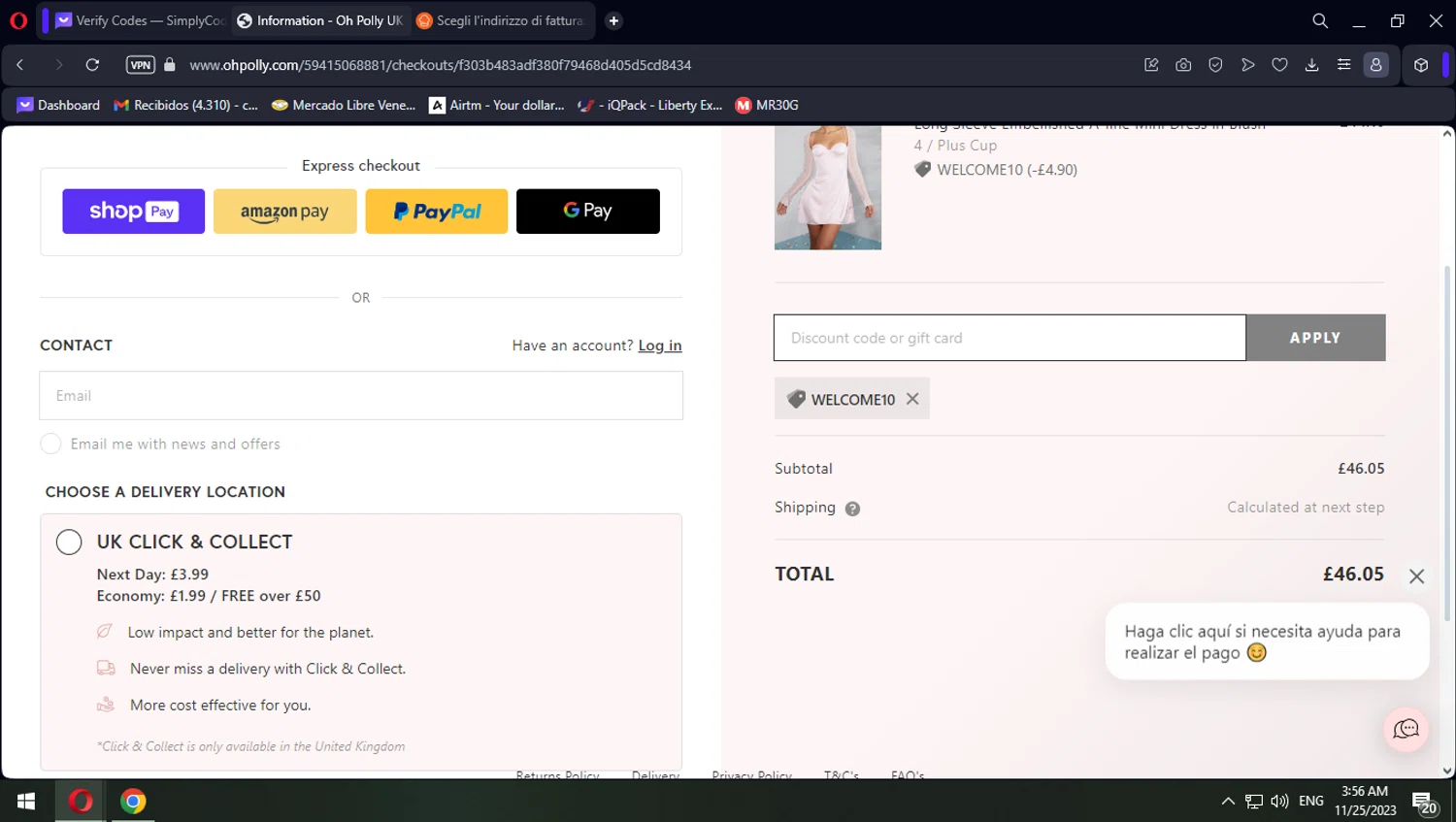Pay with Amazon Pay button
The width and height of the screenshot is (1456, 822).
tap(285, 212)
